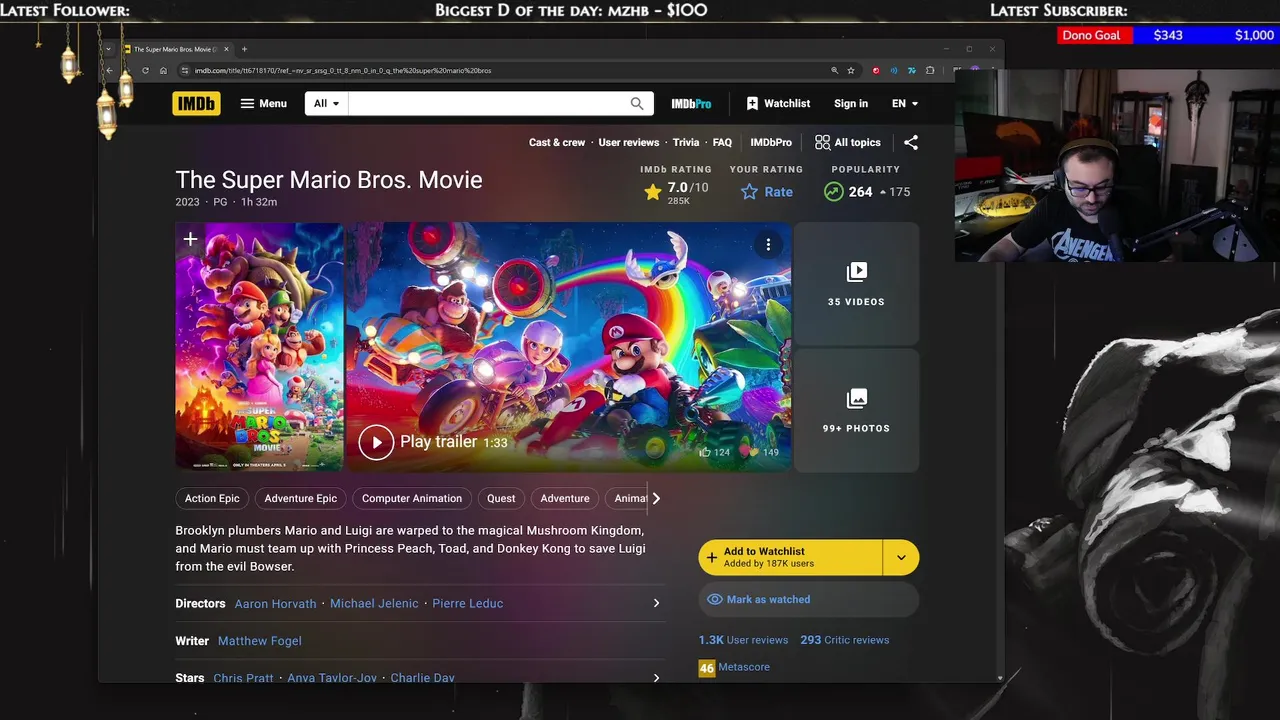Open the Watchlist from header
Screen dimensions: 1280x720
(x=778, y=103)
